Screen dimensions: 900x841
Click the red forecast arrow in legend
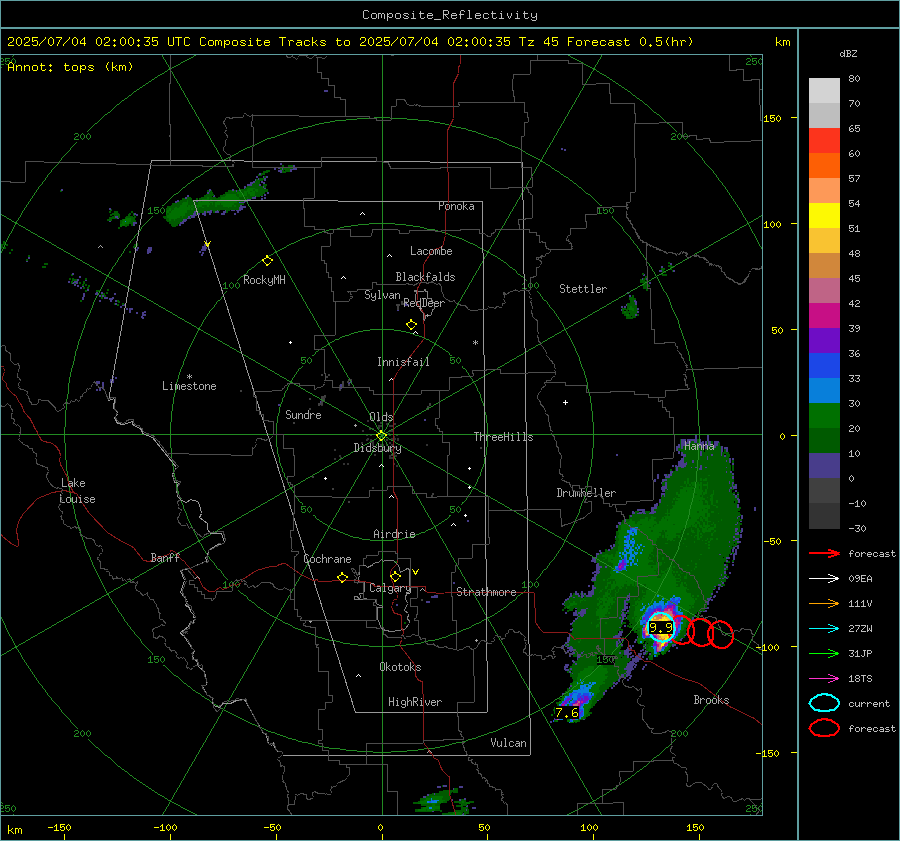[824, 553]
